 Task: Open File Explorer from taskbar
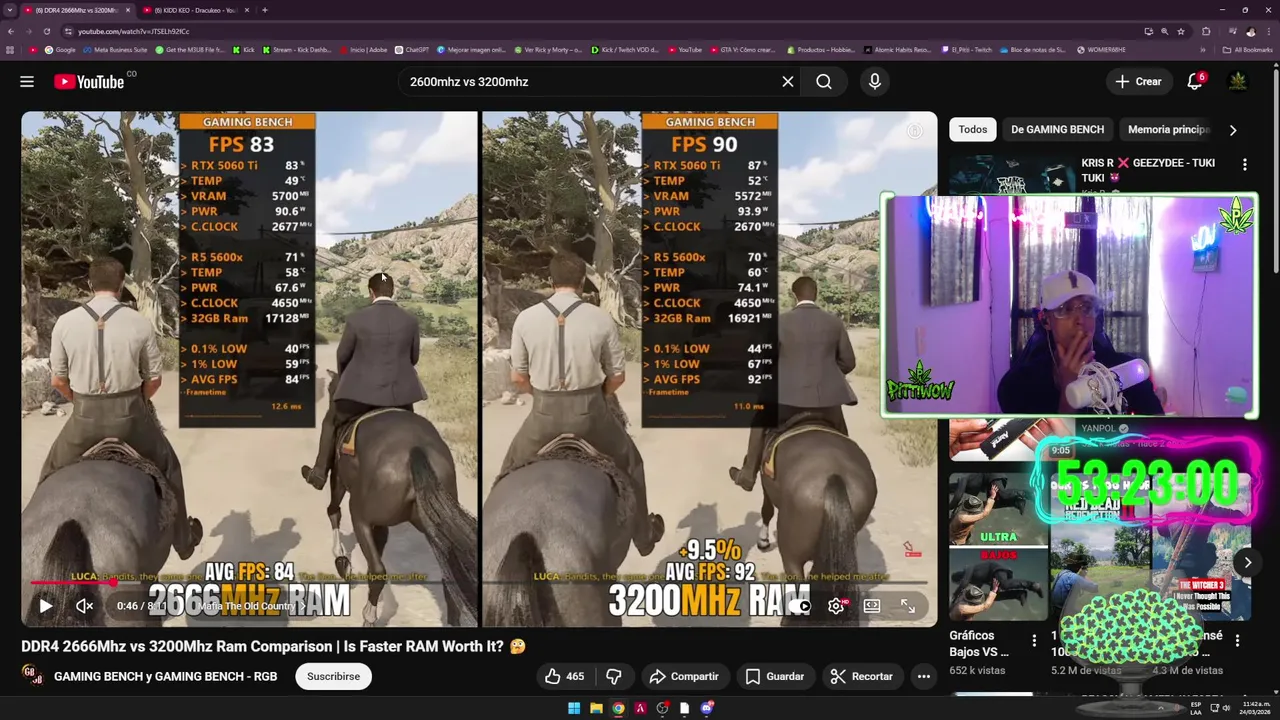pos(596,708)
